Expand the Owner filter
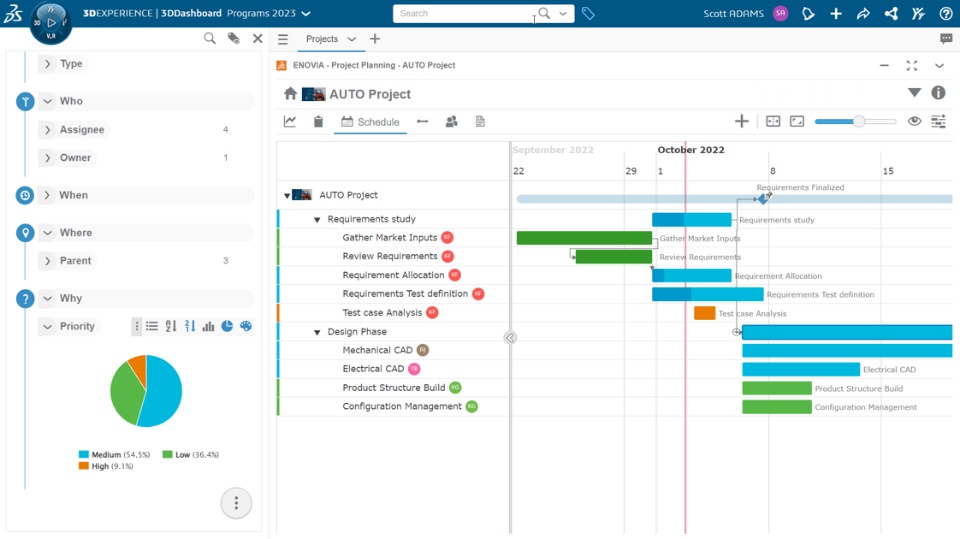Image resolution: width=960 pixels, height=539 pixels. click(48, 157)
